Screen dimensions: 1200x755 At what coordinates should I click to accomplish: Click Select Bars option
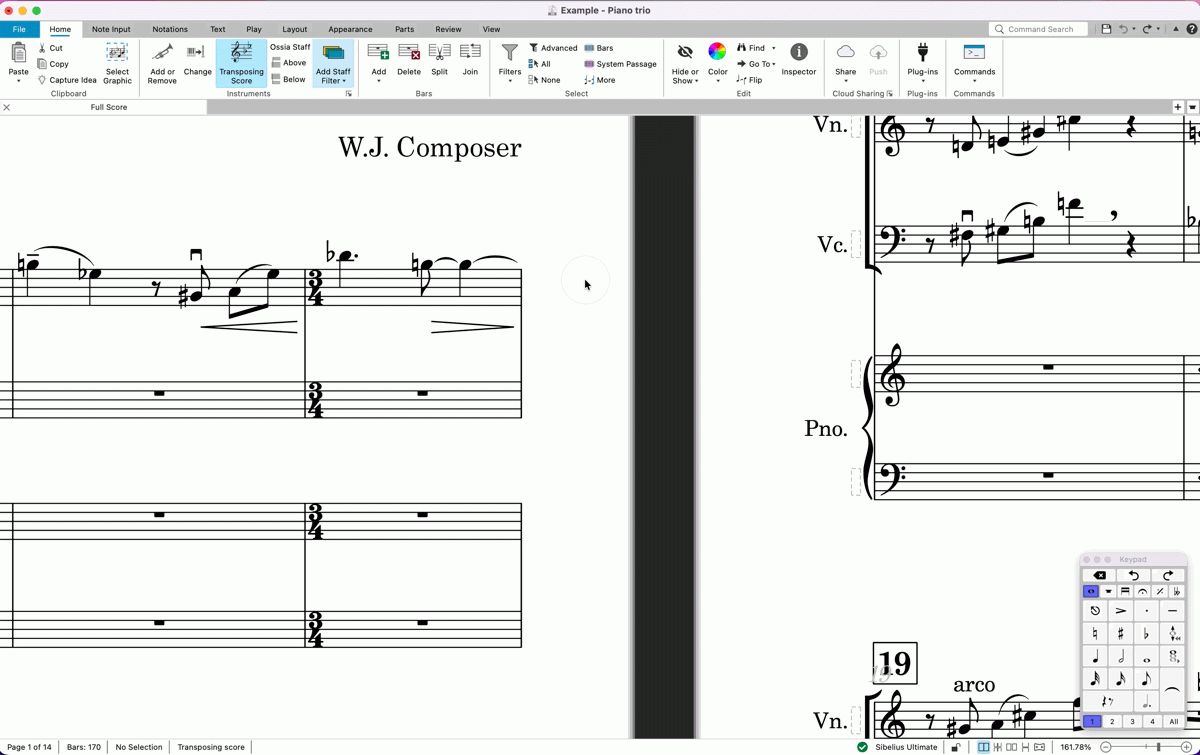[x=599, y=48]
